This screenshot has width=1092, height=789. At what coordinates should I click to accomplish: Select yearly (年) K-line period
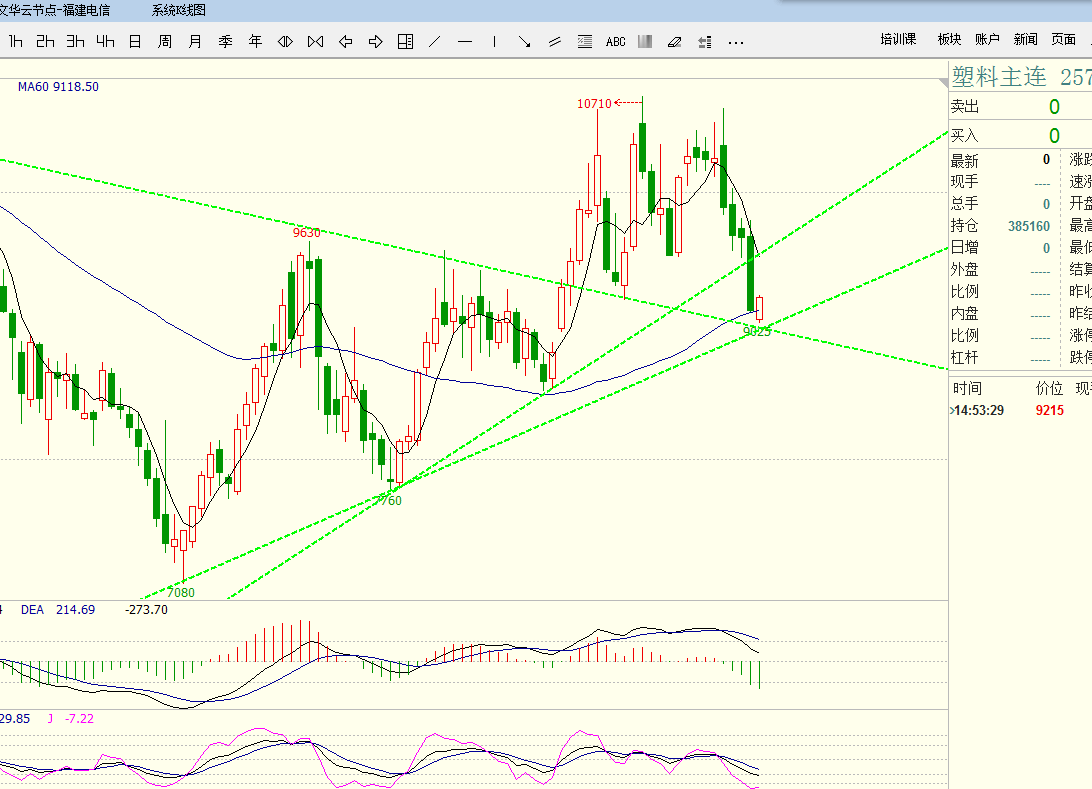pyautogui.click(x=255, y=42)
